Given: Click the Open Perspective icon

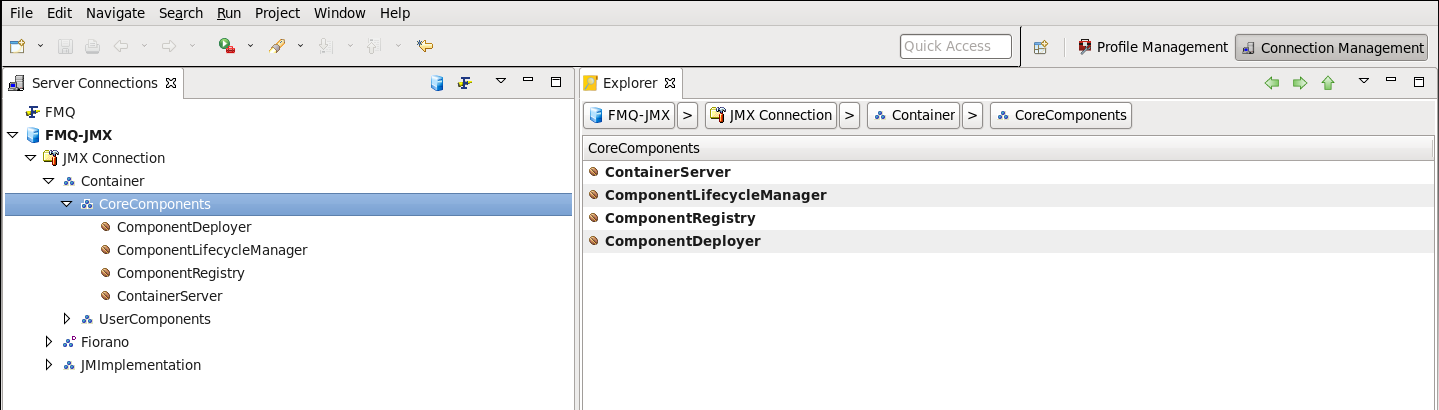Looking at the screenshot, I should 1040,47.
